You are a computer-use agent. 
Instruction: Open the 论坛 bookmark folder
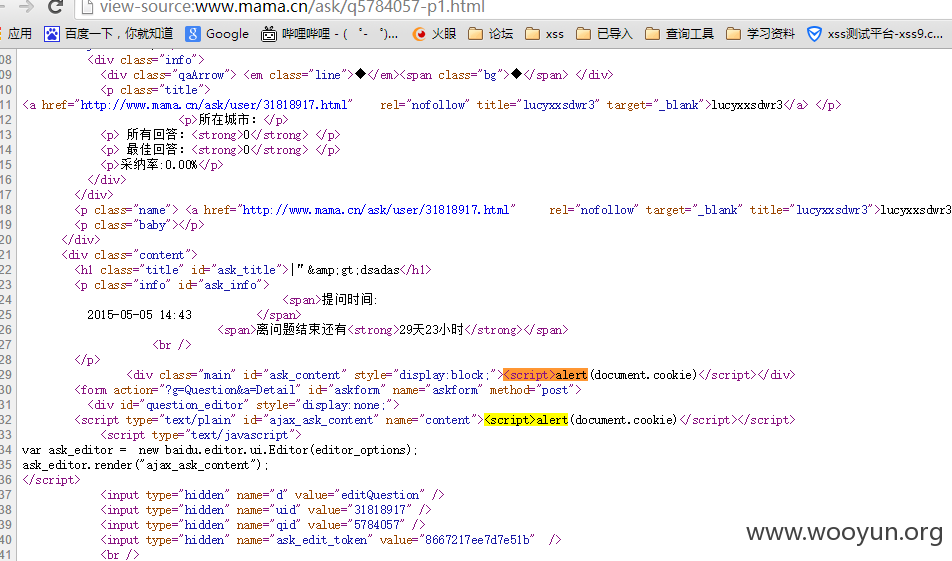(x=491, y=33)
